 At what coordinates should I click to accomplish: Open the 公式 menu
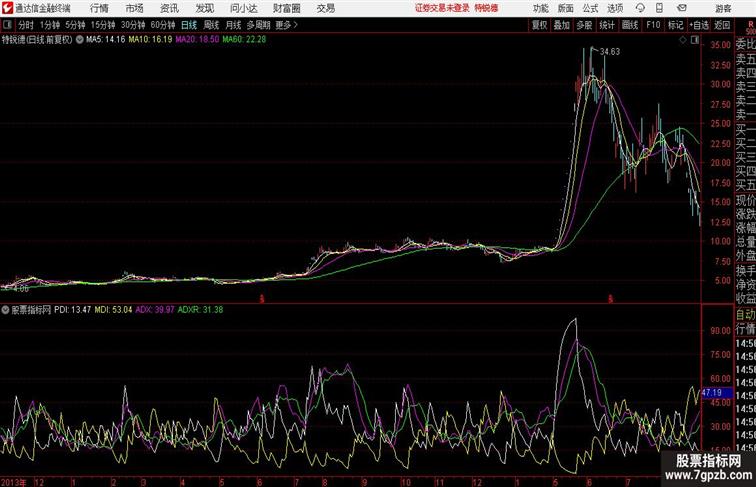point(590,8)
